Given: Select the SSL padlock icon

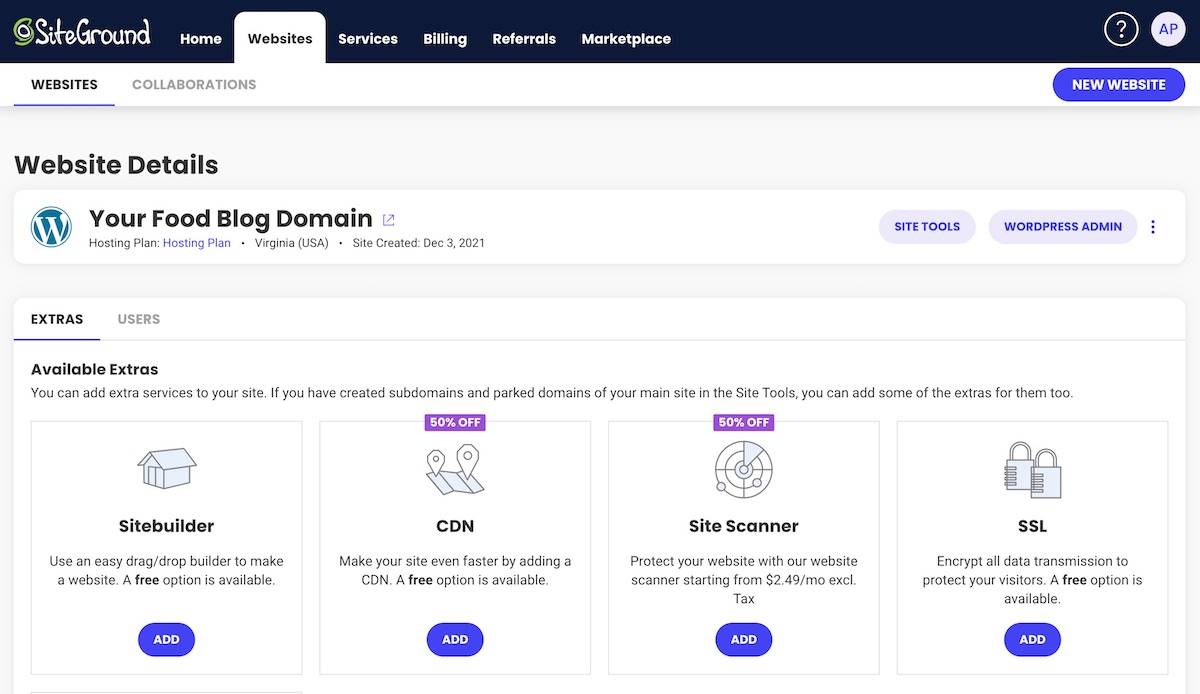Looking at the screenshot, I should (1031, 468).
